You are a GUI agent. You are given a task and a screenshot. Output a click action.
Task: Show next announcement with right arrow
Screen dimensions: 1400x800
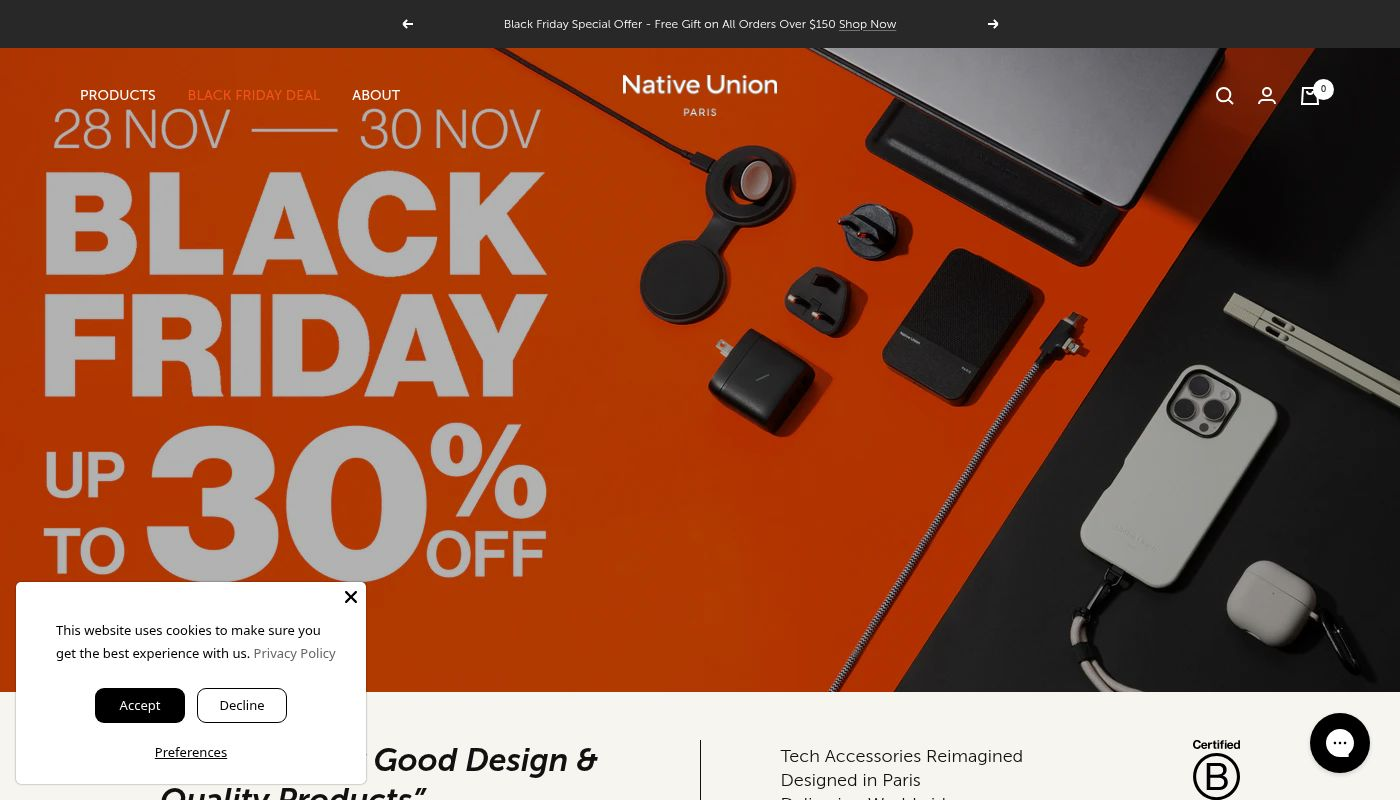[x=993, y=24]
